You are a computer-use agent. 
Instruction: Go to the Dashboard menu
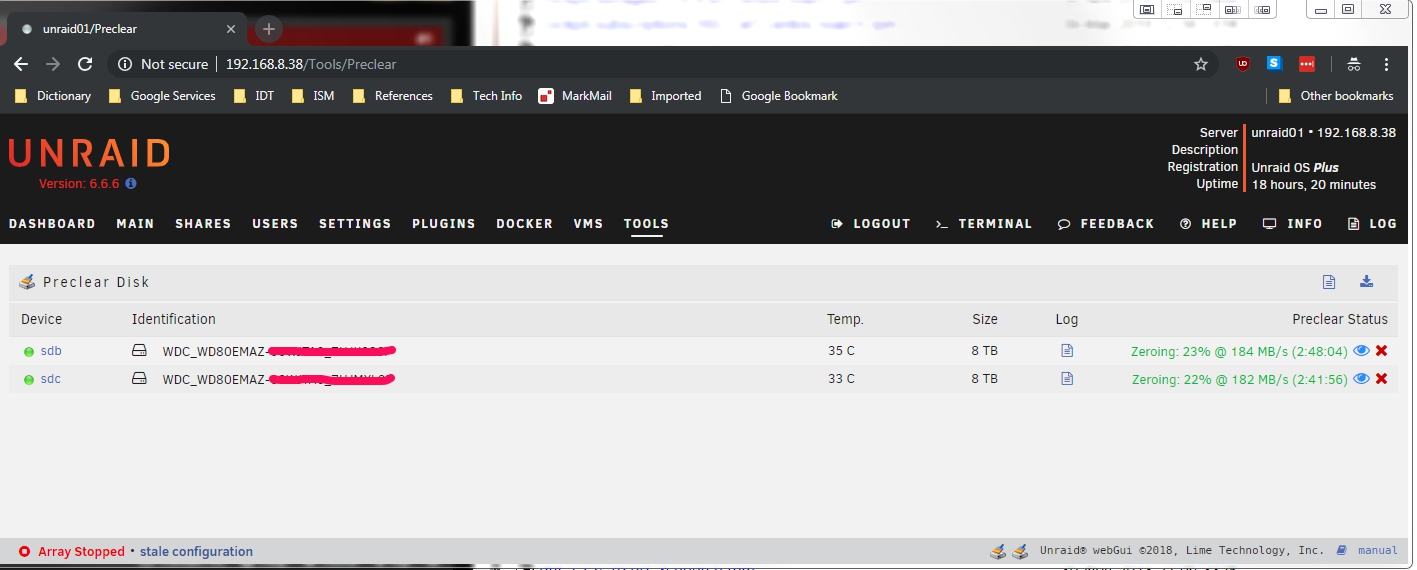coord(52,224)
